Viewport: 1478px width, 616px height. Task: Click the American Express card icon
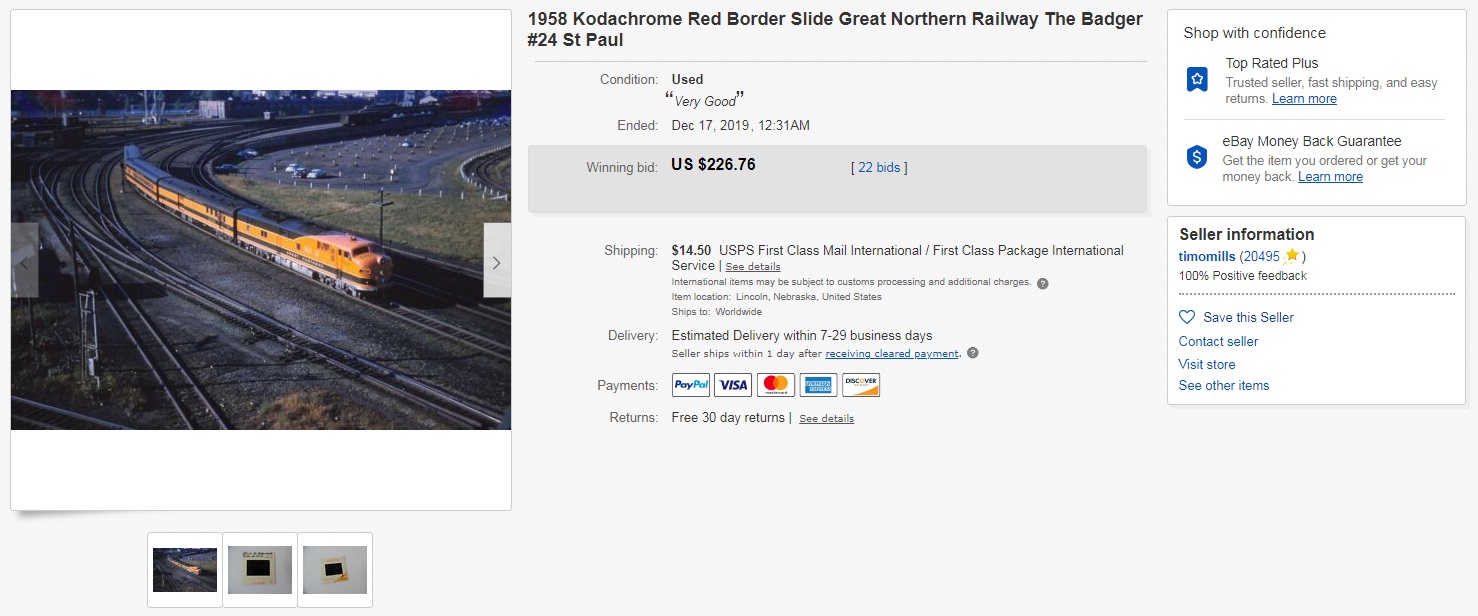[x=818, y=385]
